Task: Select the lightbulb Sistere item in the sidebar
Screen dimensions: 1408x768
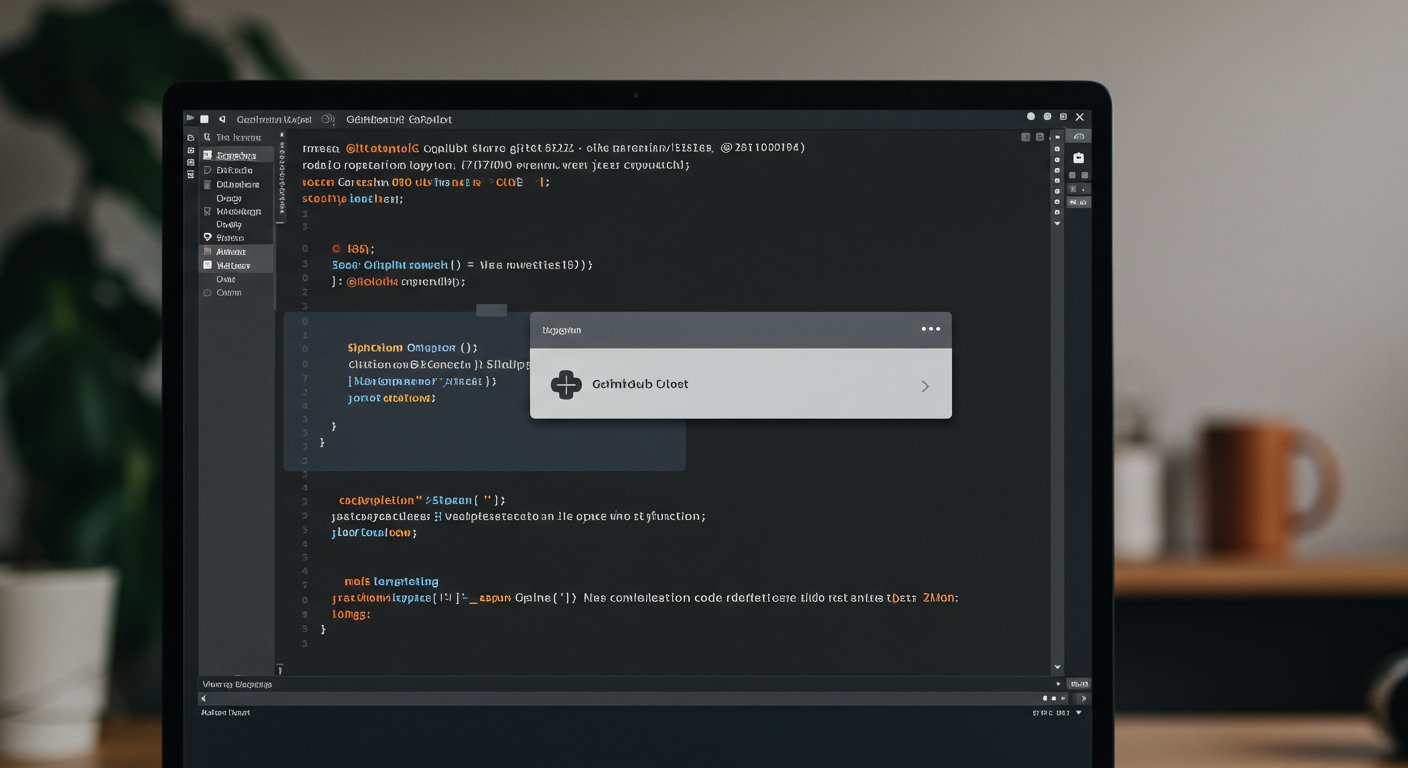Action: (x=237, y=237)
